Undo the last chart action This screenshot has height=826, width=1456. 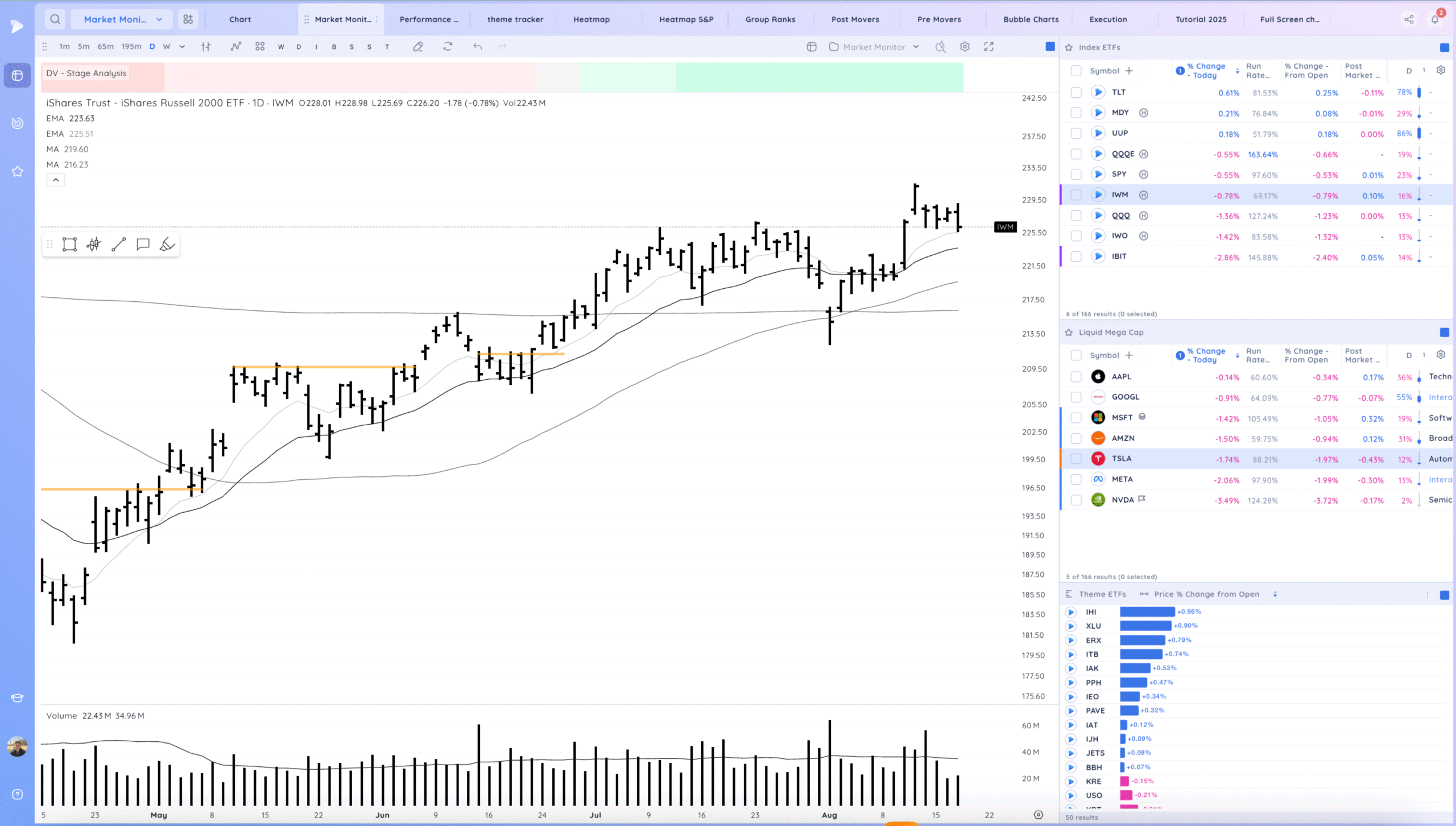pyautogui.click(x=478, y=47)
